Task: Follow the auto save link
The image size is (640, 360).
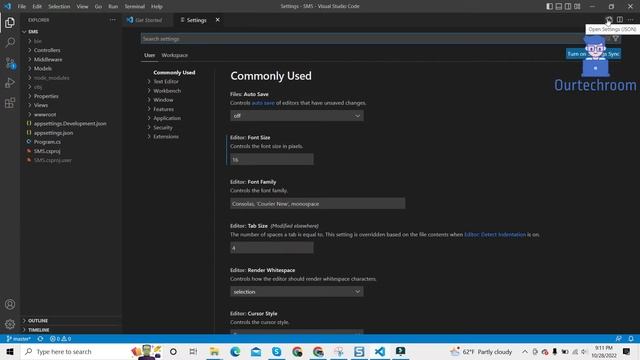Action: point(263,103)
